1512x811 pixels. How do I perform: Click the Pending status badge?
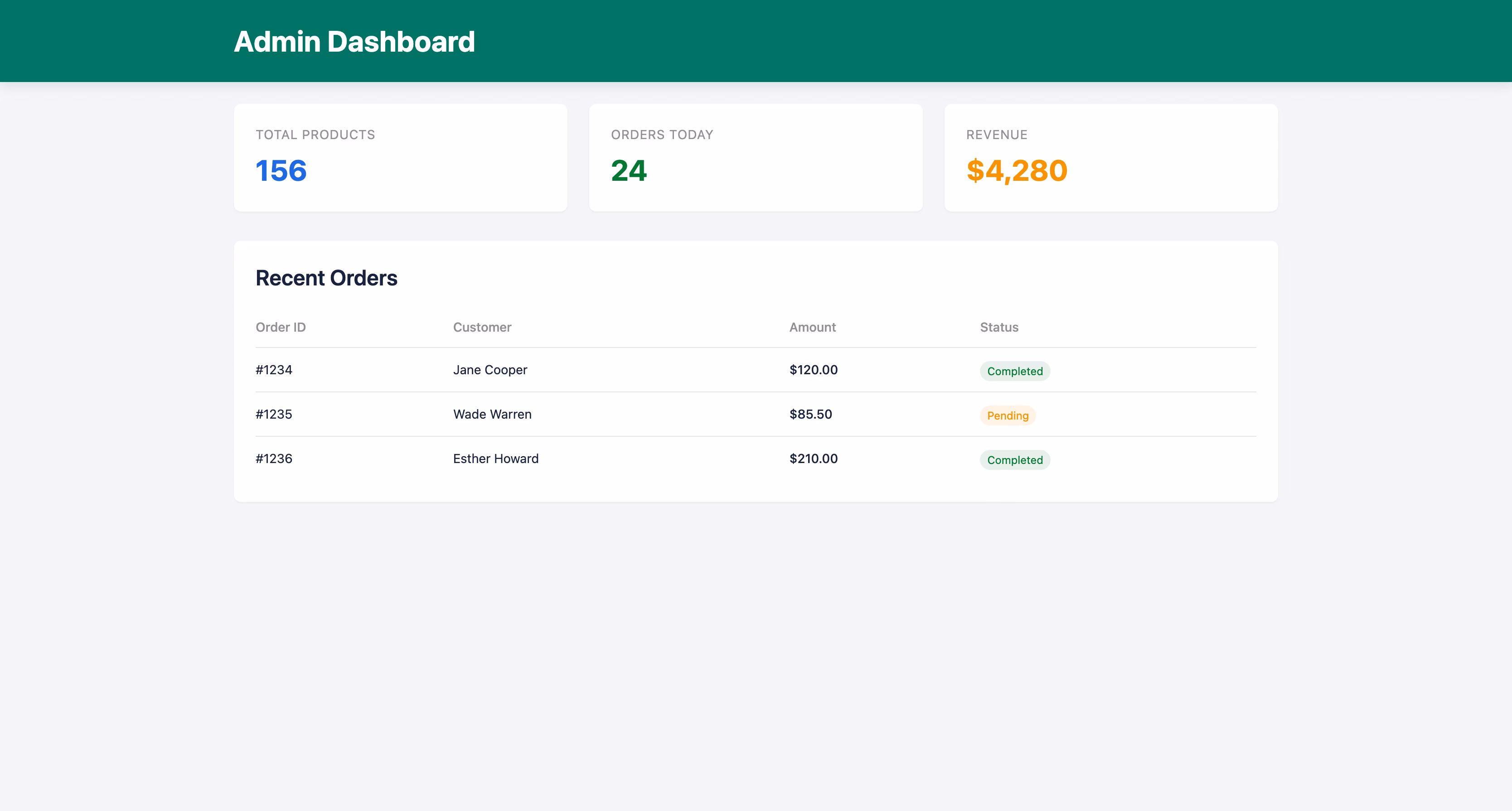point(1007,415)
